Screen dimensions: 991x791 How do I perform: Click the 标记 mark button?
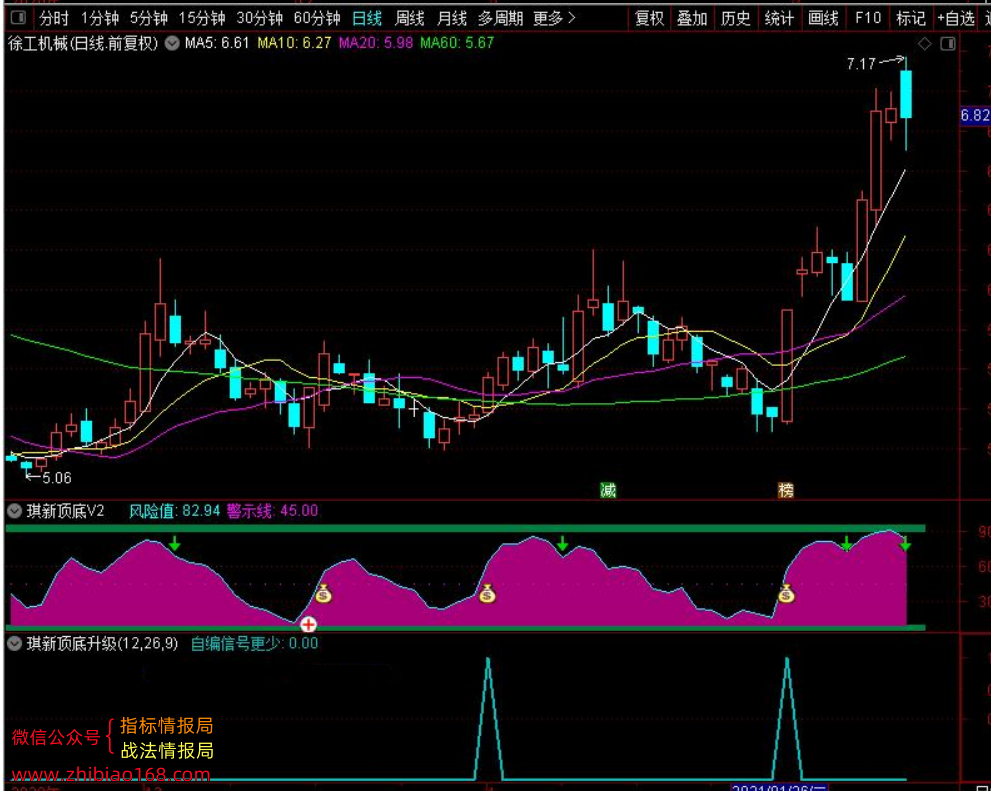pyautogui.click(x=911, y=18)
